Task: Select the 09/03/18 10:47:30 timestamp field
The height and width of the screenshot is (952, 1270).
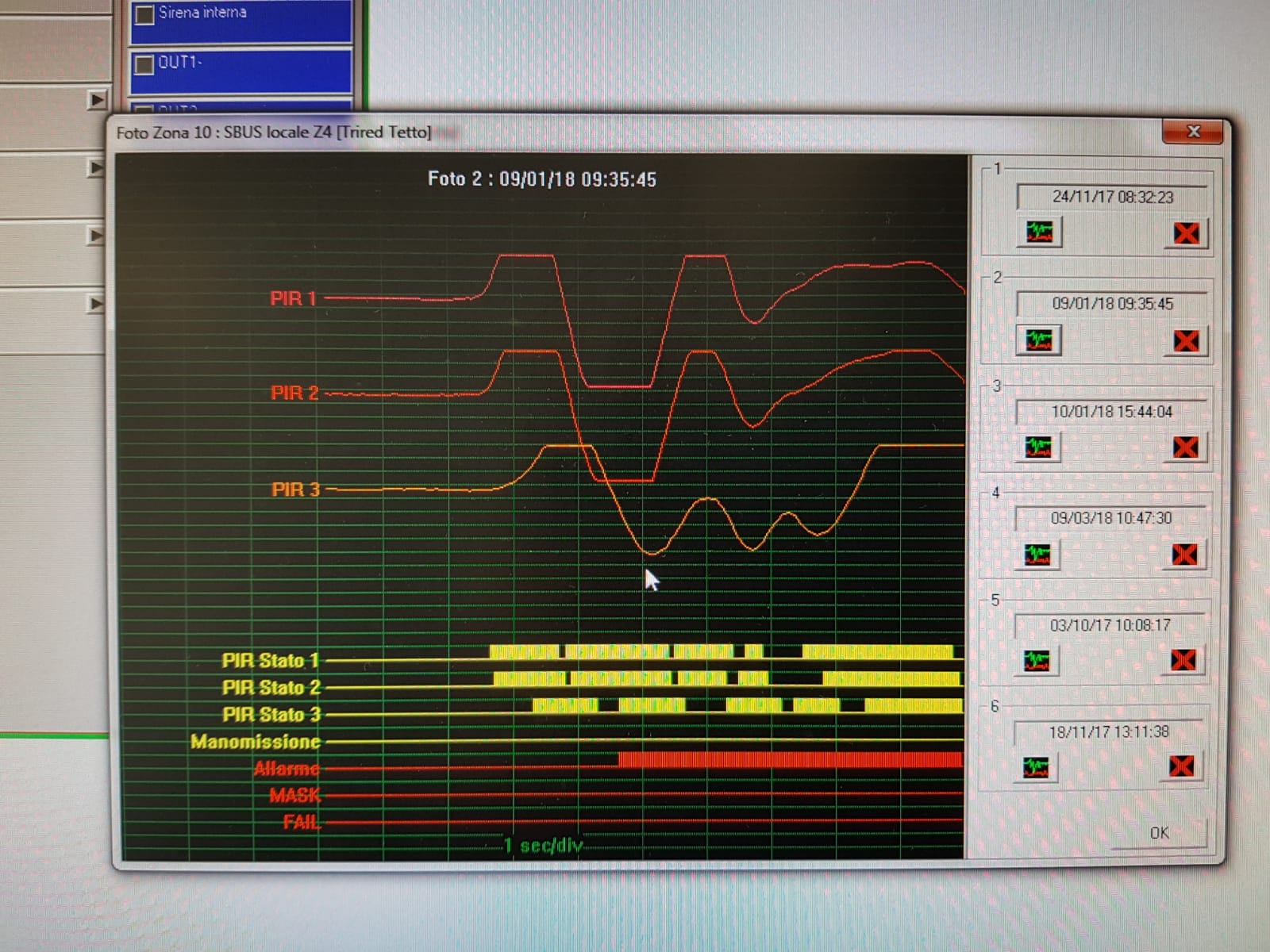Action: 1110,518
